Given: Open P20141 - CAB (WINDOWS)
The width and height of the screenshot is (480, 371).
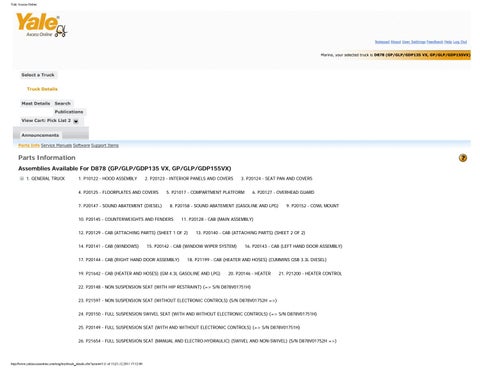Looking at the screenshot, I should coord(109,246).
